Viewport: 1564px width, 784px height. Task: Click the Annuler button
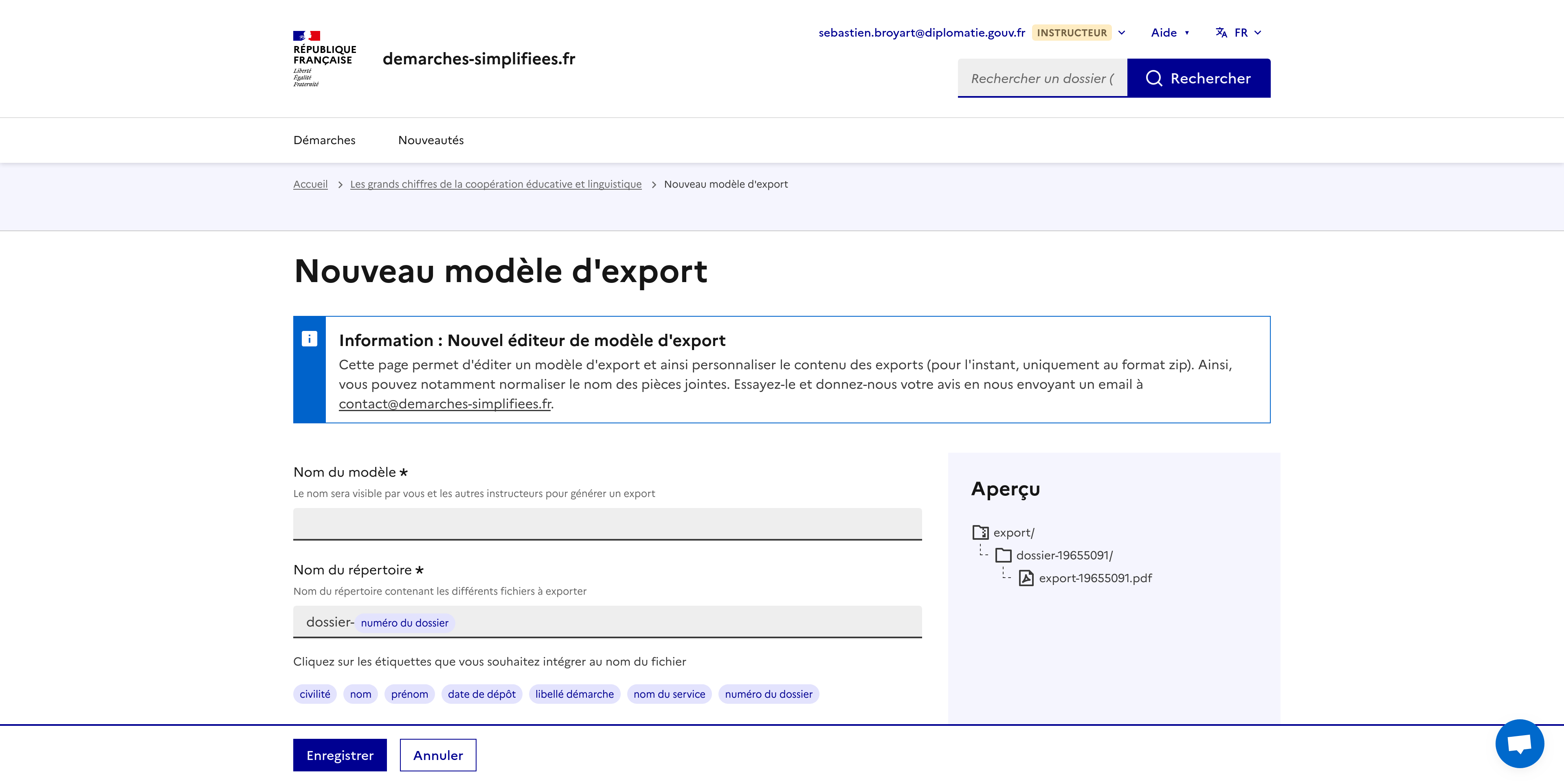pos(438,755)
